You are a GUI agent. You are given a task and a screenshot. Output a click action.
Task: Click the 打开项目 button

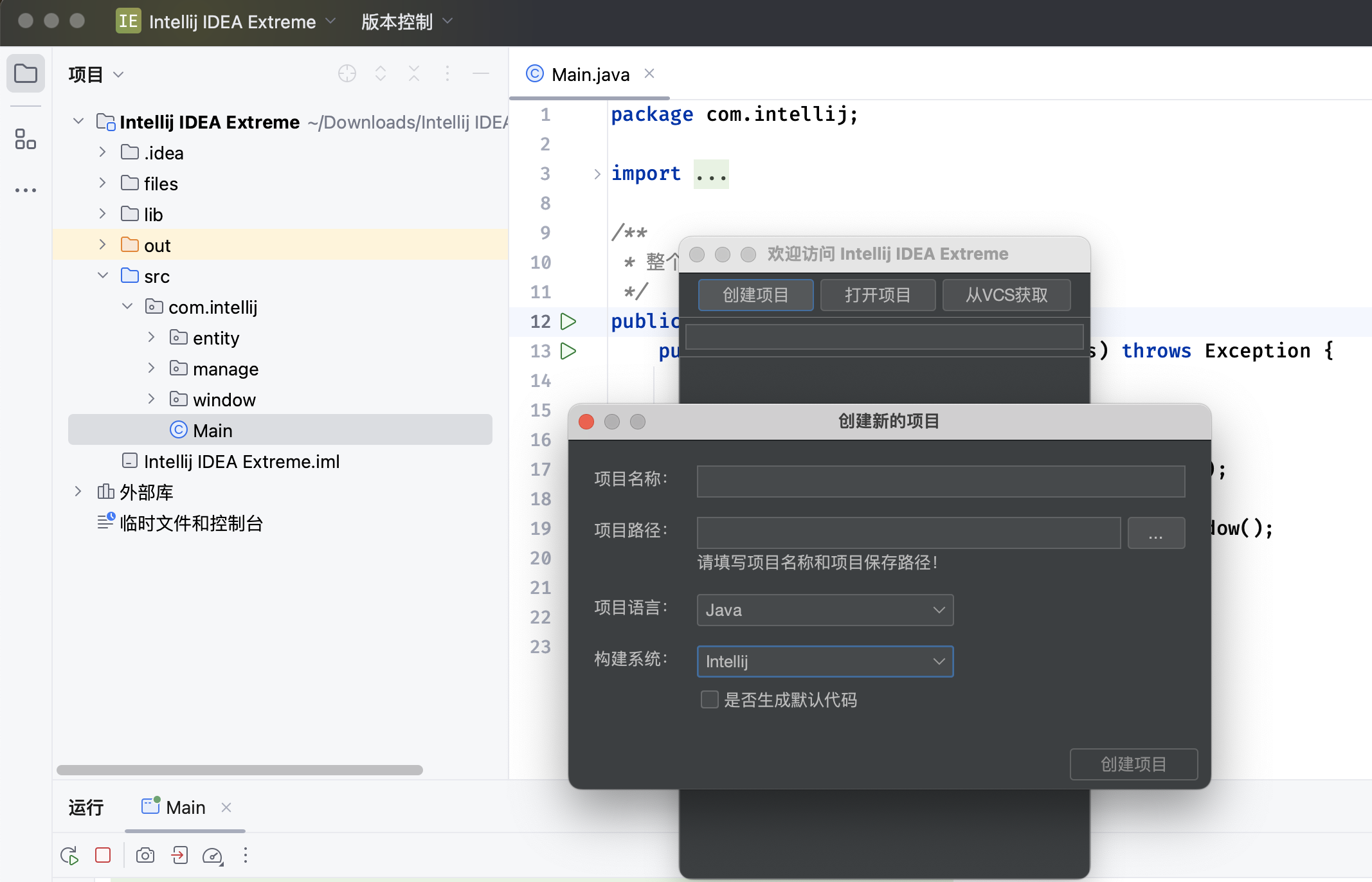tap(878, 294)
